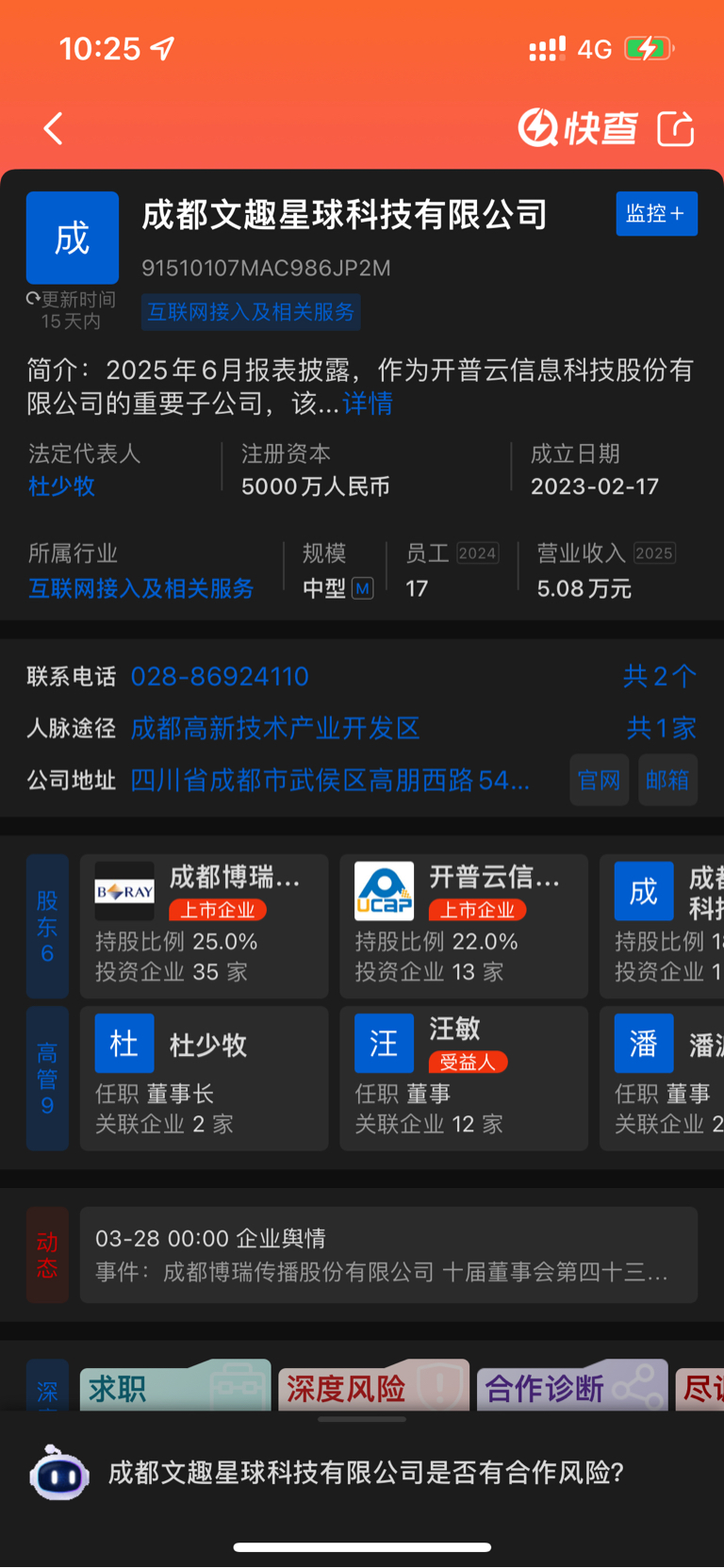Open the 求职 job seeking card

[175, 1385]
